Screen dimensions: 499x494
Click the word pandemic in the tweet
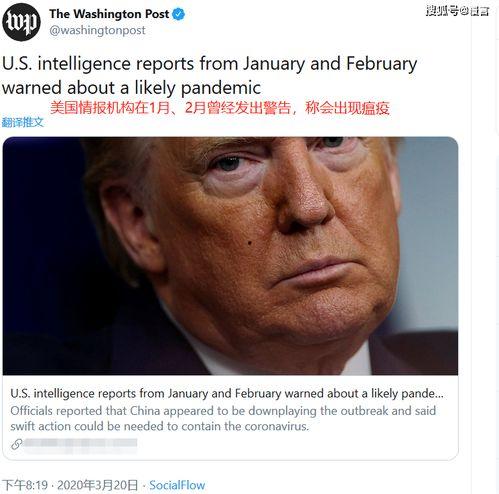[x=221, y=88]
